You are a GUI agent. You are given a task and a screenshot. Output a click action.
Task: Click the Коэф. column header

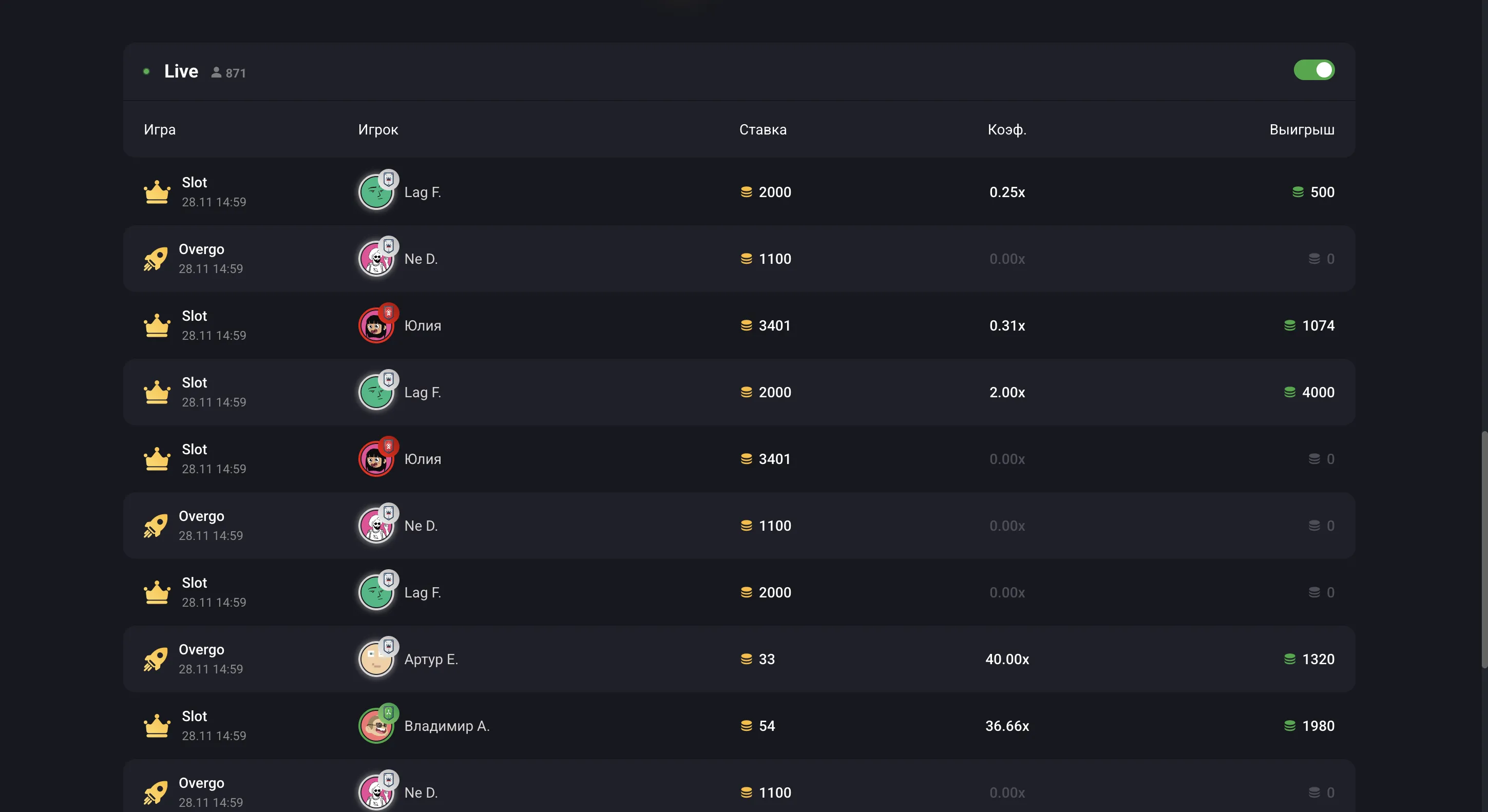(x=1007, y=130)
